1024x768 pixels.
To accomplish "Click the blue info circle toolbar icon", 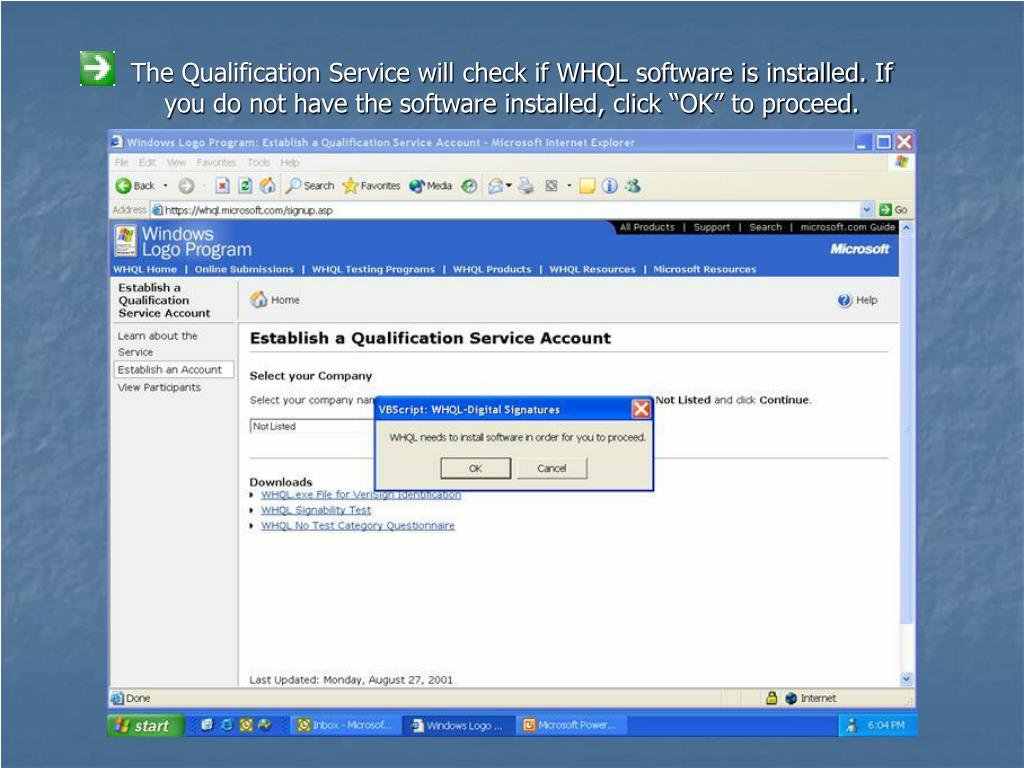I will click(609, 186).
